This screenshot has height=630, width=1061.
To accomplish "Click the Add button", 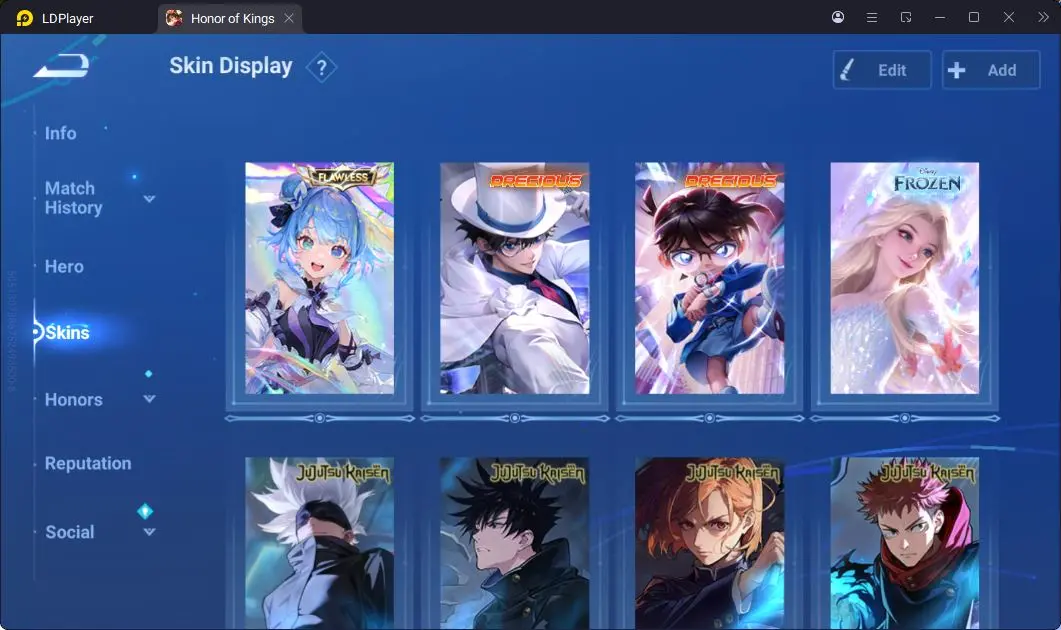I will click(991, 70).
